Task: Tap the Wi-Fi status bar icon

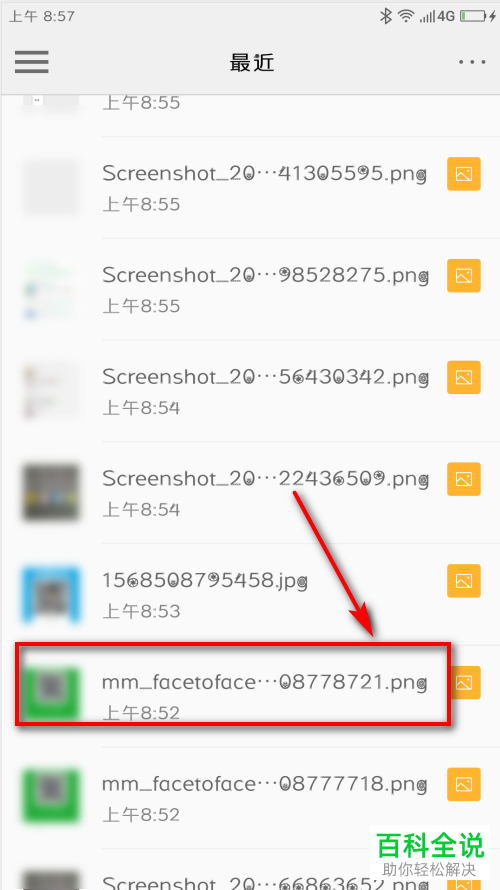Action: [x=405, y=16]
